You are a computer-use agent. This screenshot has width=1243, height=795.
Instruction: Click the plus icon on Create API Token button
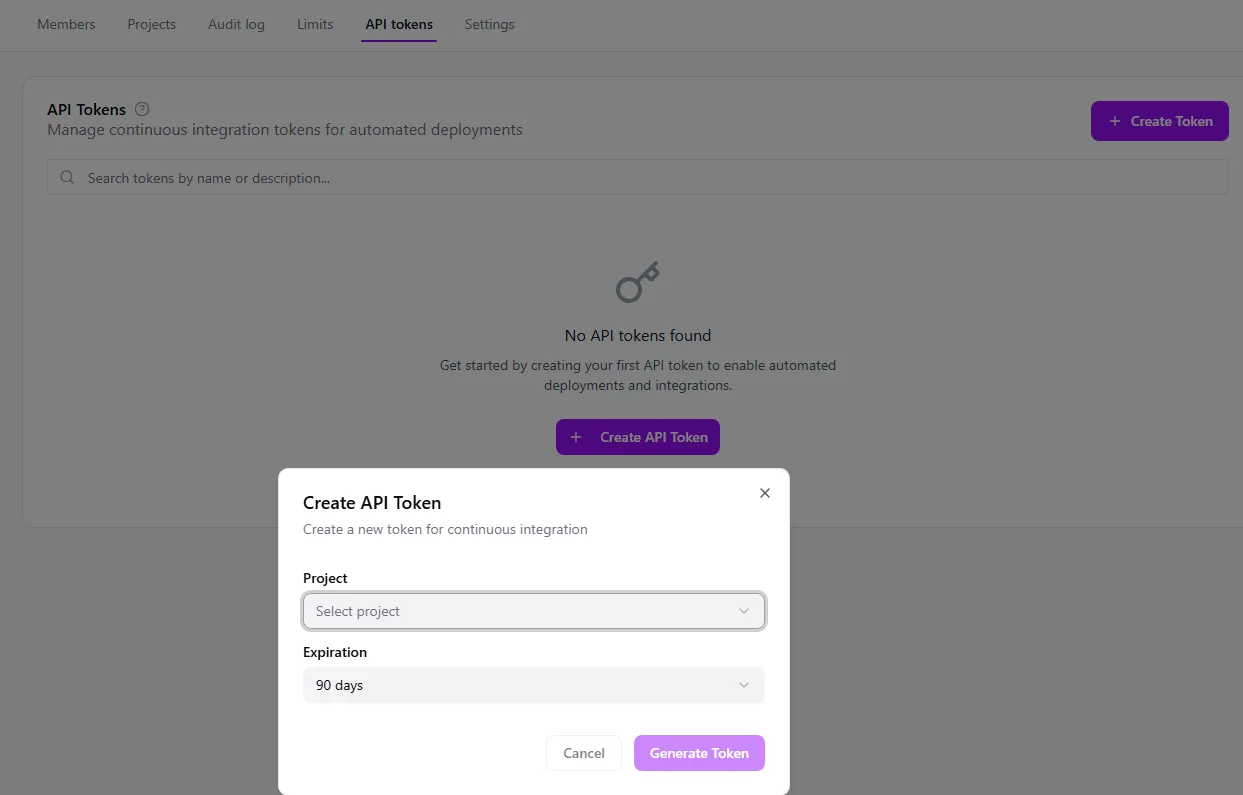tap(575, 437)
